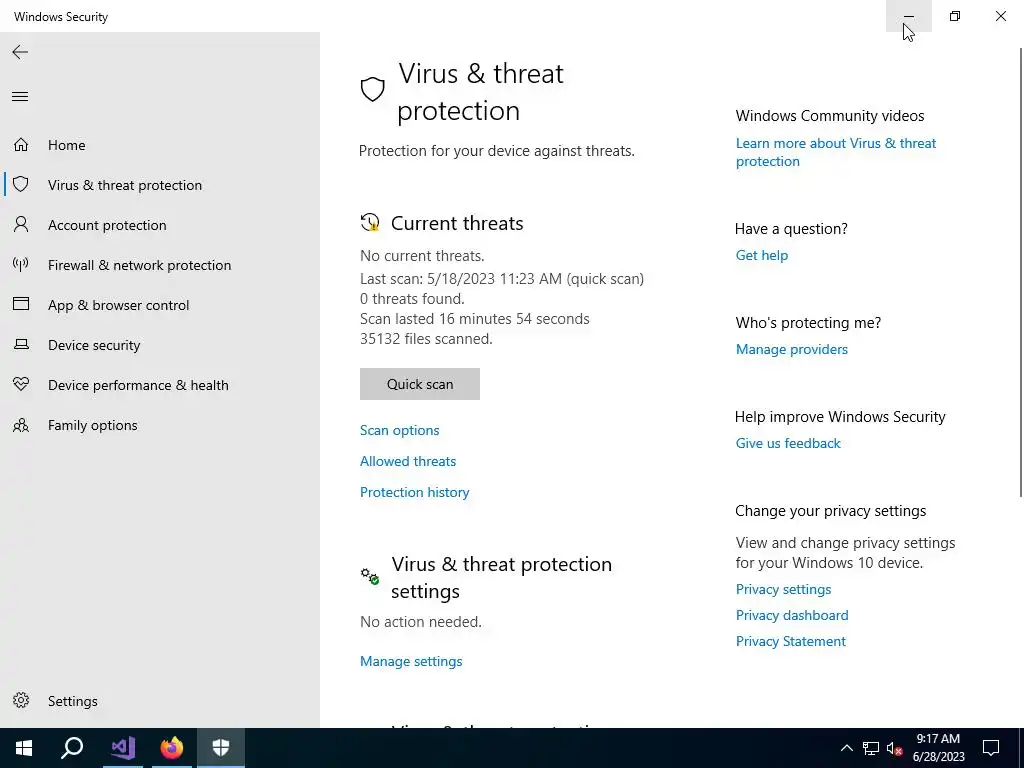Viewport: 1024px width, 768px height.
Task: Click the Settings gear icon
Action: click(21, 700)
